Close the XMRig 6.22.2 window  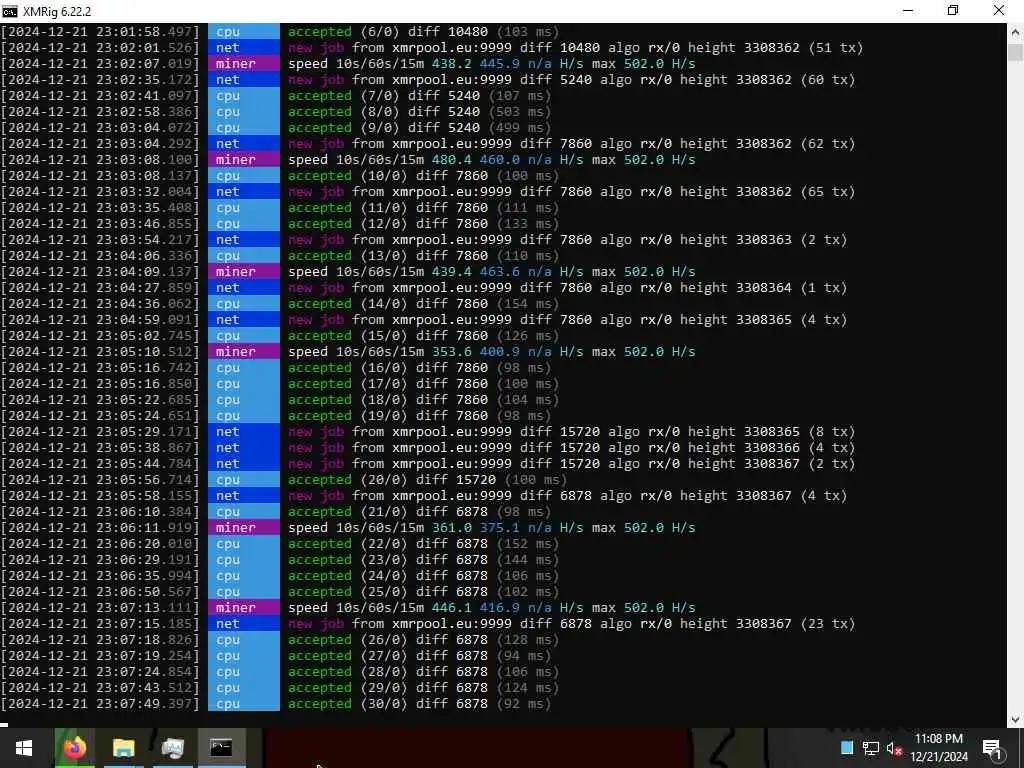tap(999, 11)
